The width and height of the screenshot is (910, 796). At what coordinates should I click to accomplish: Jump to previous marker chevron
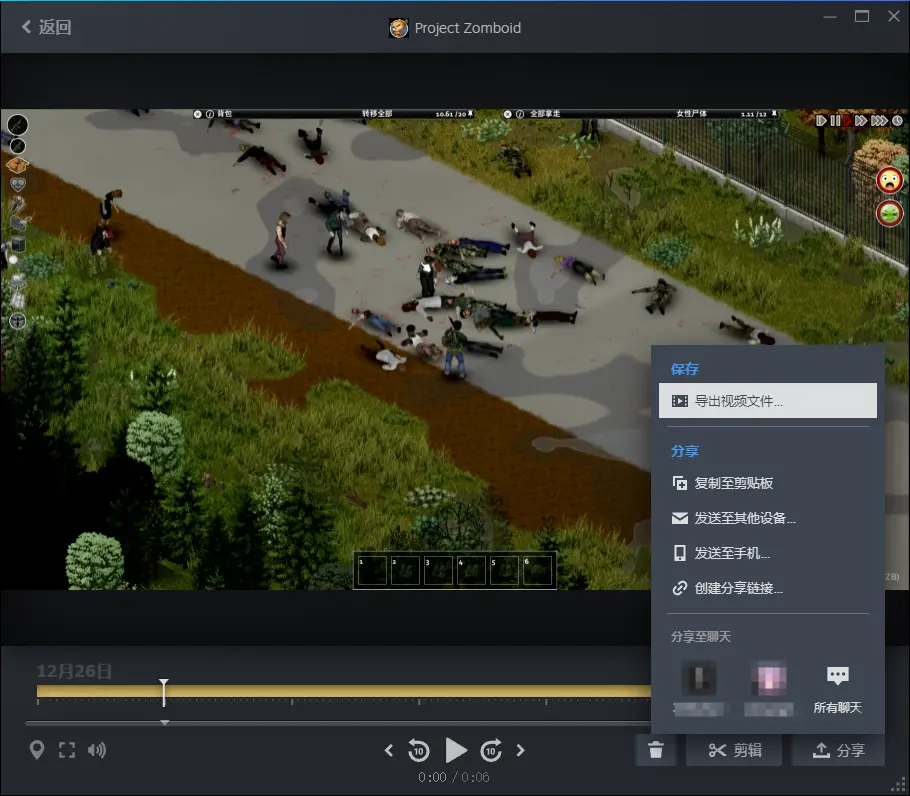(389, 750)
